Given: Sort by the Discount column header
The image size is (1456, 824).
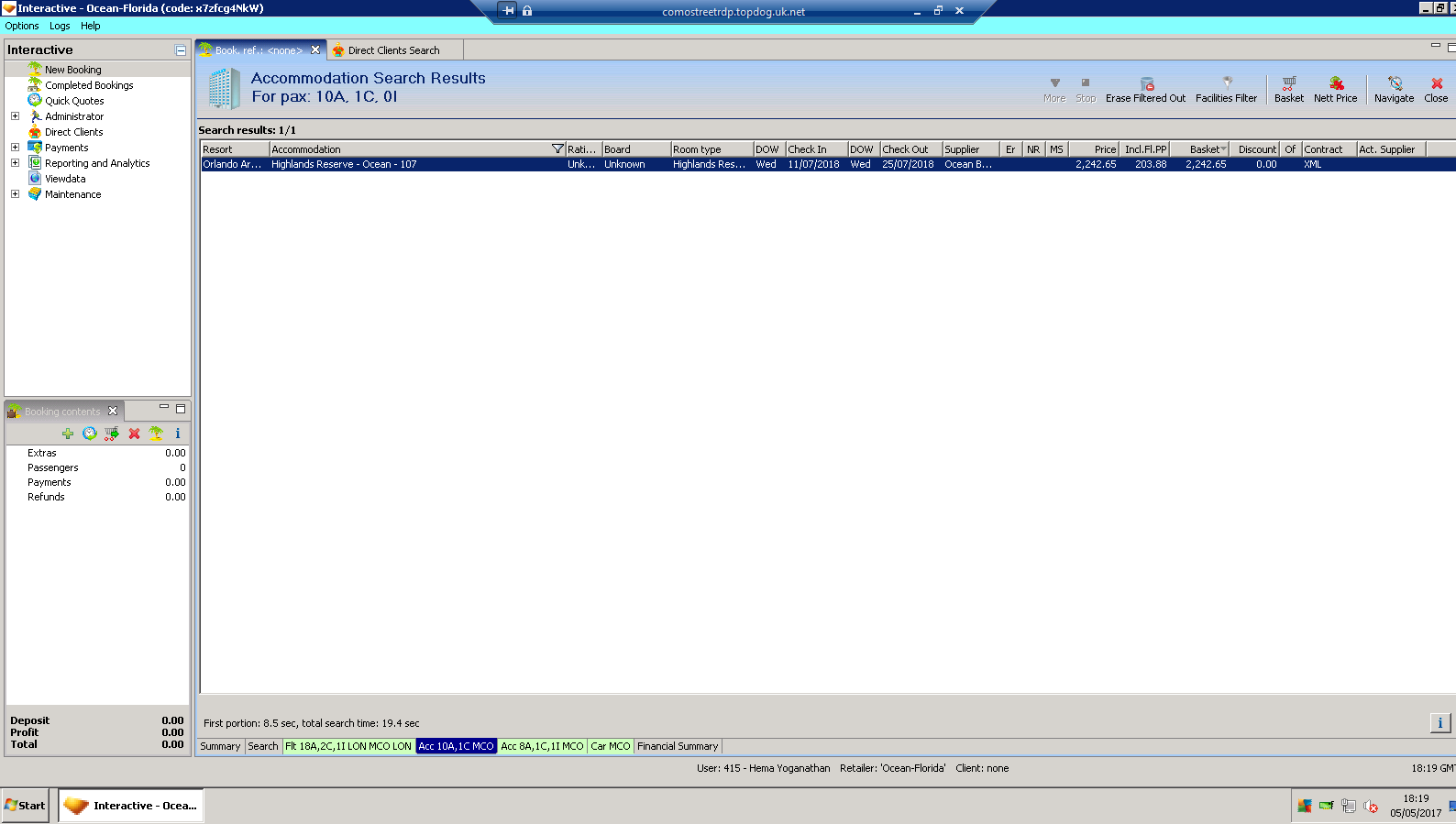Looking at the screenshot, I should 1254,149.
